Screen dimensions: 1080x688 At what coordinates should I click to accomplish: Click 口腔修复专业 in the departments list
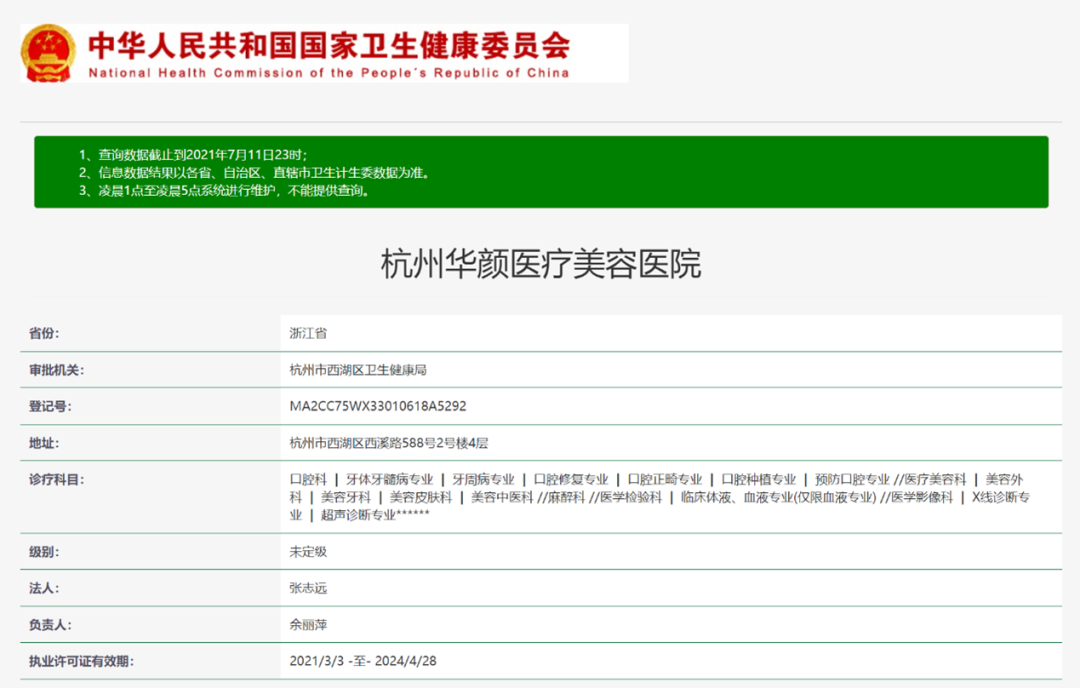click(571, 479)
